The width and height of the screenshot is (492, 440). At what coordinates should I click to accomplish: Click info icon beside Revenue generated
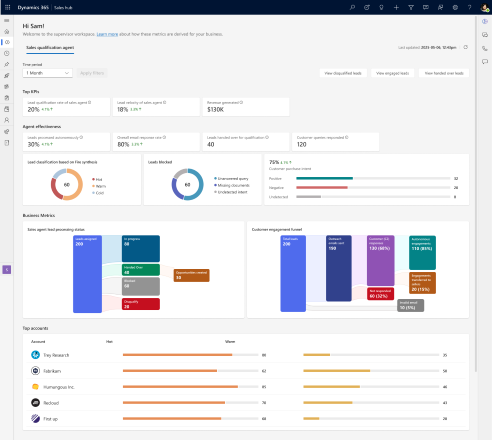pos(241,102)
